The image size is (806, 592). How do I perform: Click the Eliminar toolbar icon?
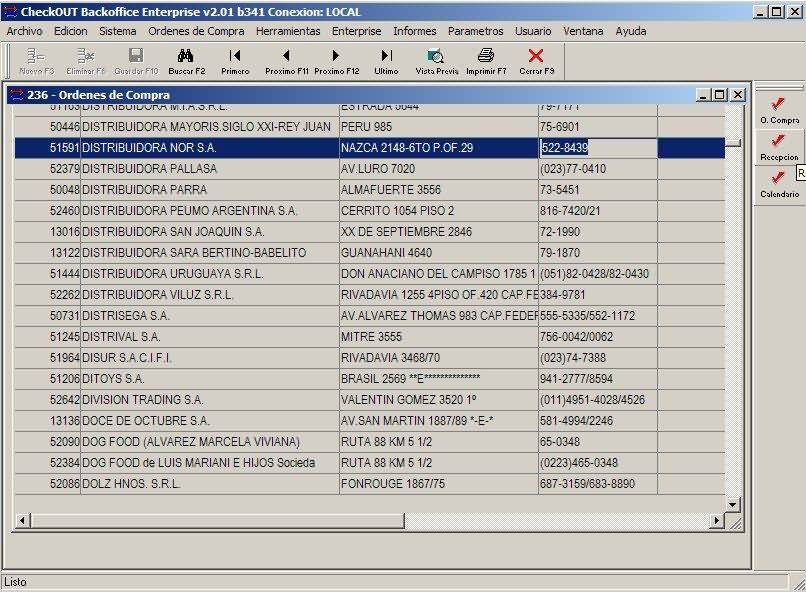(85, 61)
